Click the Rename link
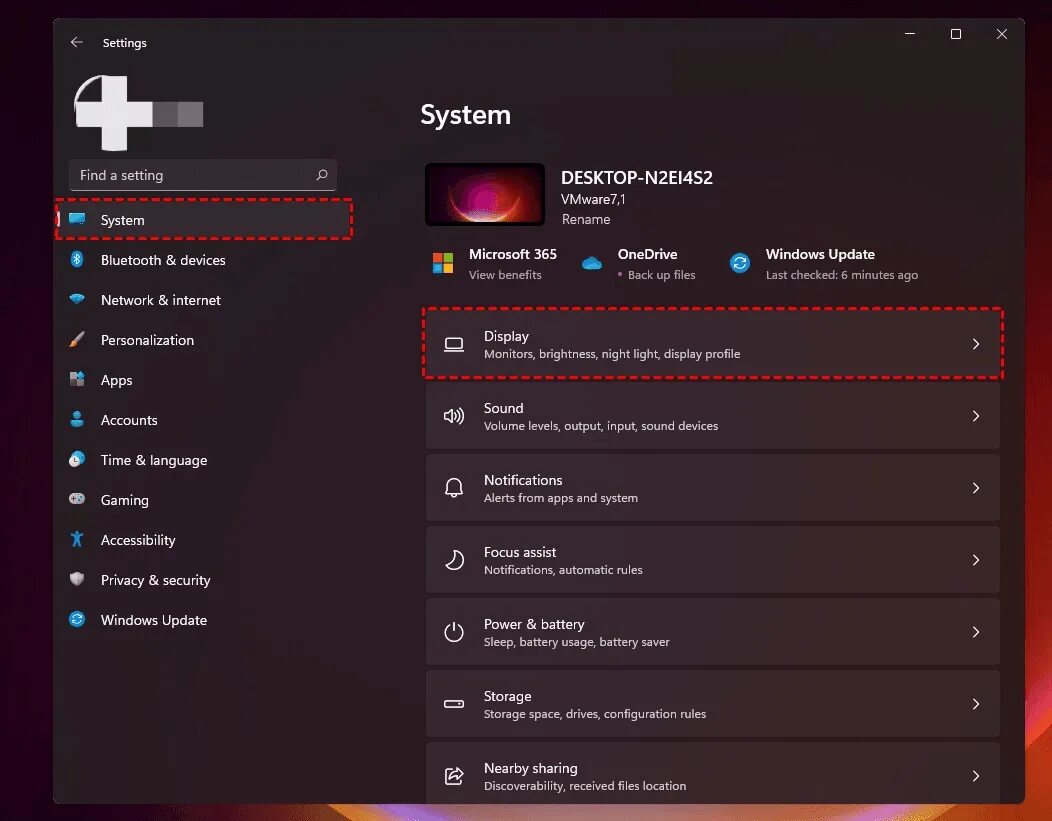Viewport: 1052px width, 821px height. click(586, 219)
